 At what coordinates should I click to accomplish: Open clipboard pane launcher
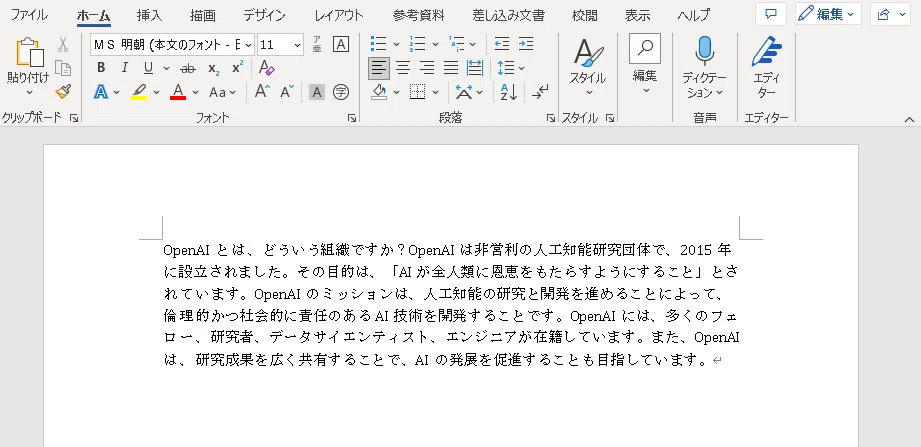click(73, 118)
